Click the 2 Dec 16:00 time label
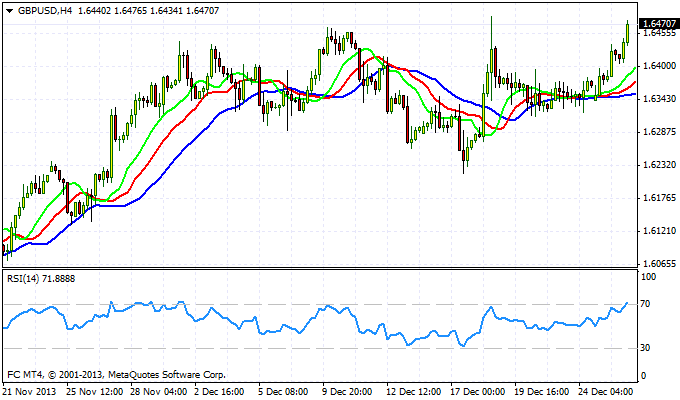680x400 pixels. point(220,391)
